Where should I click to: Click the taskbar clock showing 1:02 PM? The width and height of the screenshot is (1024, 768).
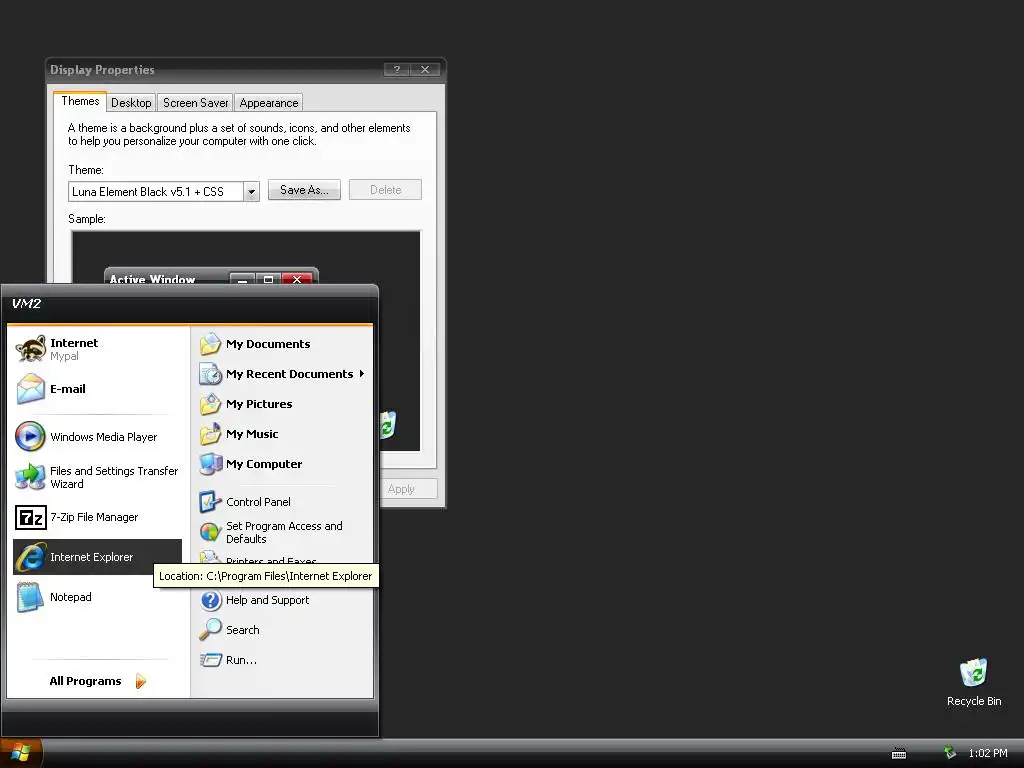point(987,753)
